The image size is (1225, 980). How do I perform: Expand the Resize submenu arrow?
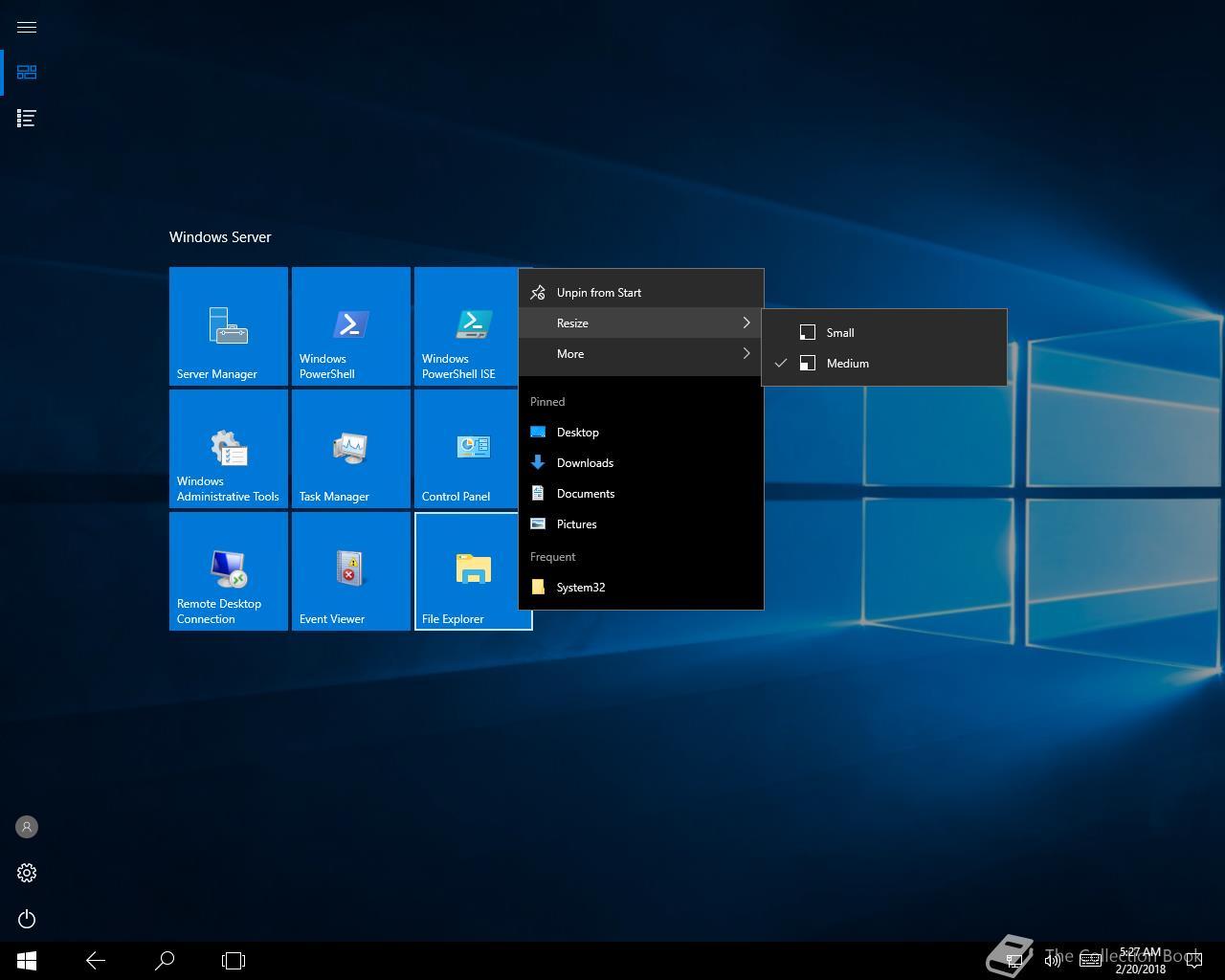click(x=746, y=323)
